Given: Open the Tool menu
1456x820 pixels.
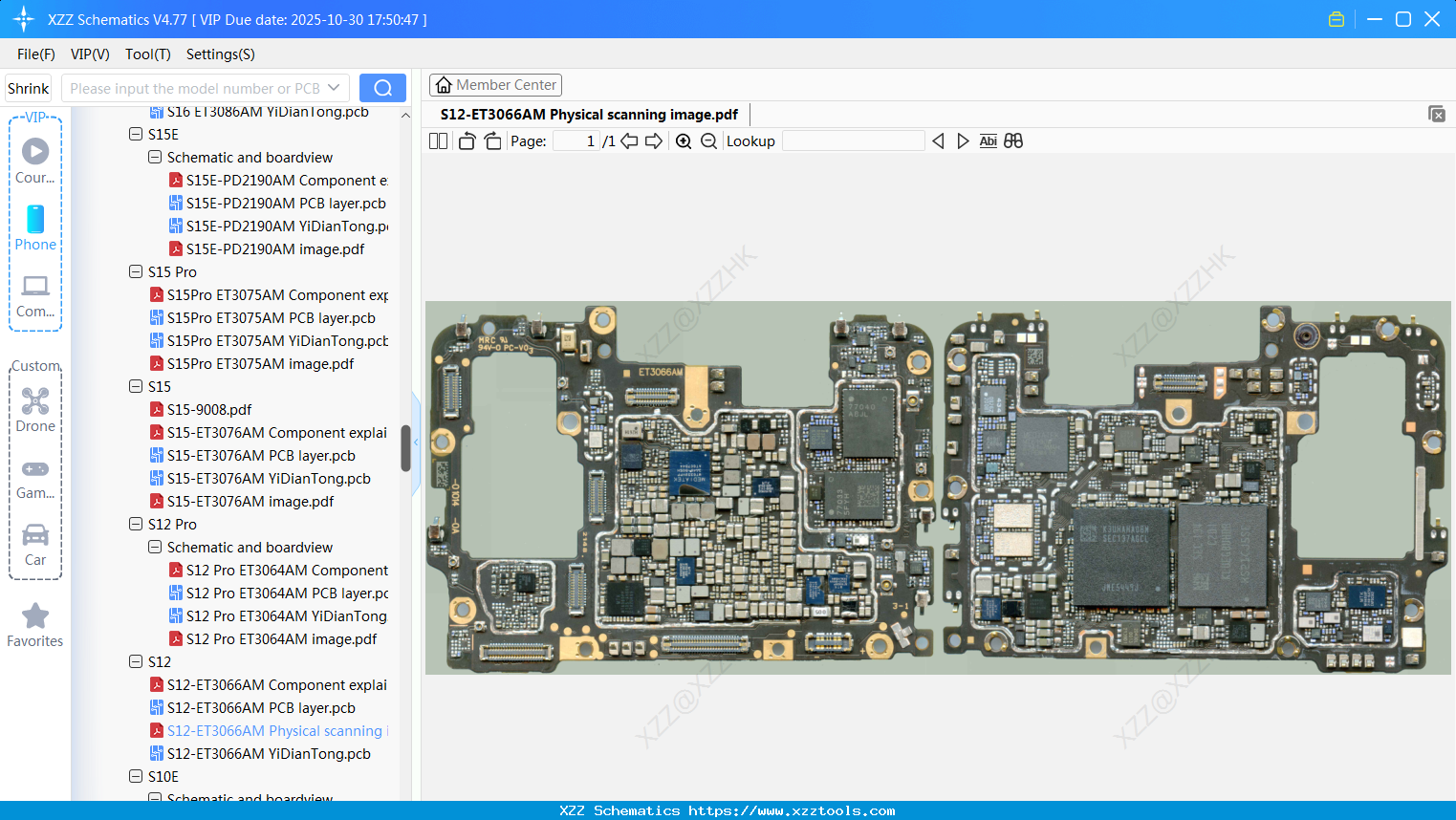Looking at the screenshot, I should click(147, 54).
